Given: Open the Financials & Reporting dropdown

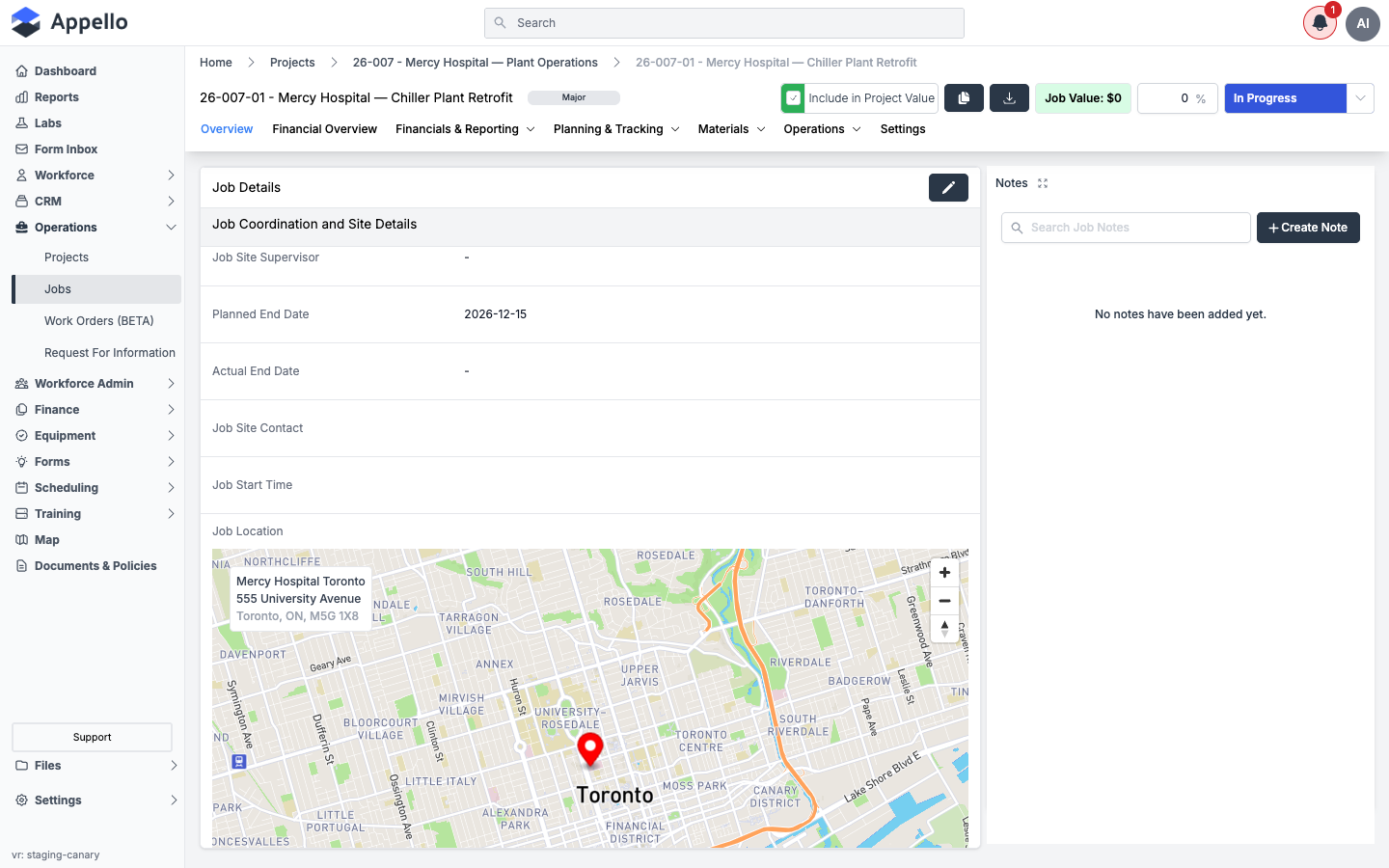Looking at the screenshot, I should [465, 129].
